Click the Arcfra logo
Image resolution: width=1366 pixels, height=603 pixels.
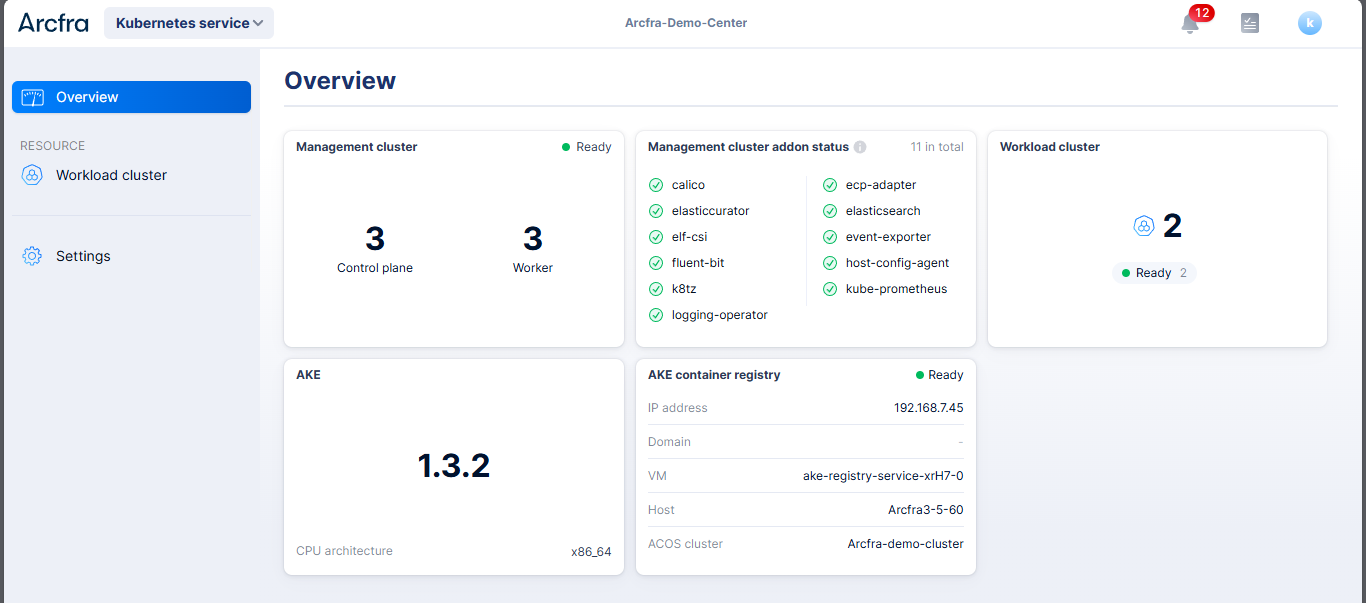[53, 23]
